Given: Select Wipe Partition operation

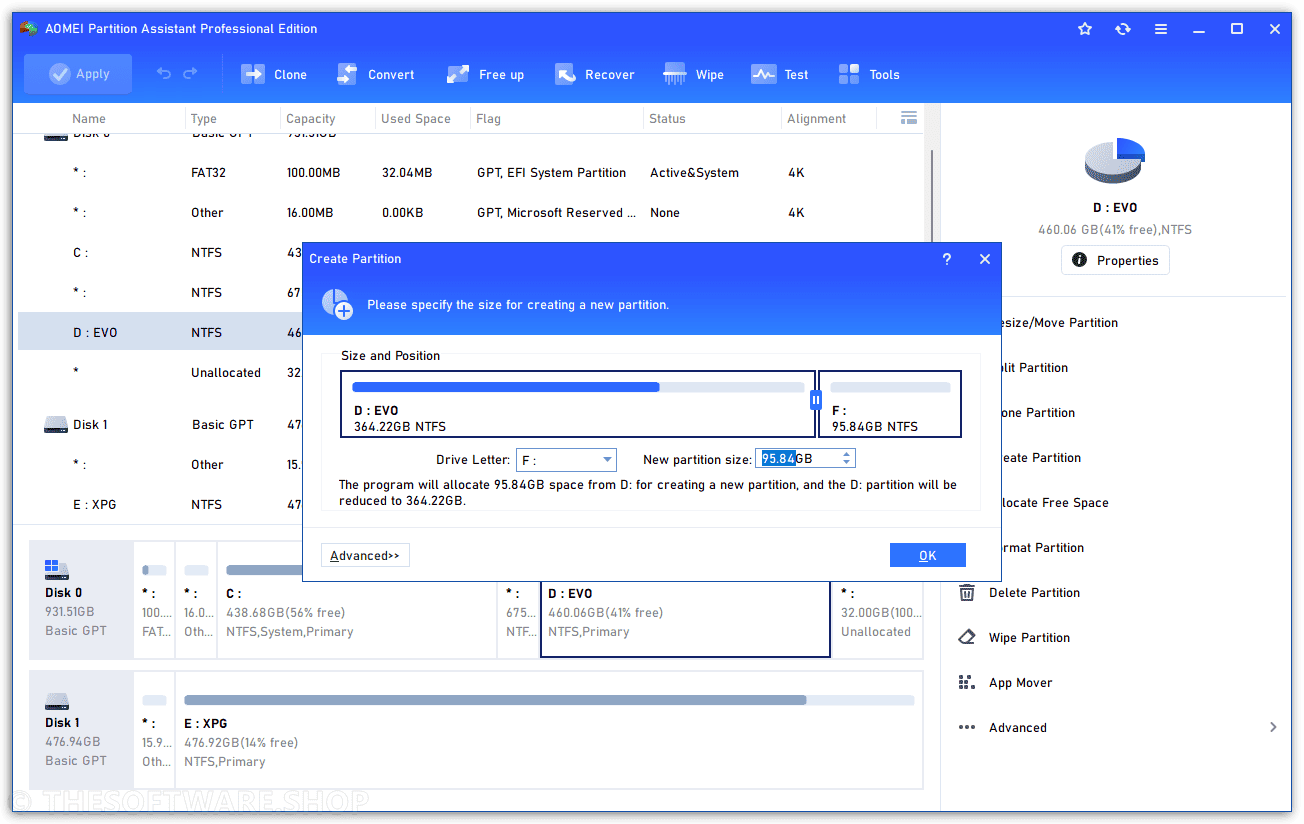Looking at the screenshot, I should coord(1029,638).
